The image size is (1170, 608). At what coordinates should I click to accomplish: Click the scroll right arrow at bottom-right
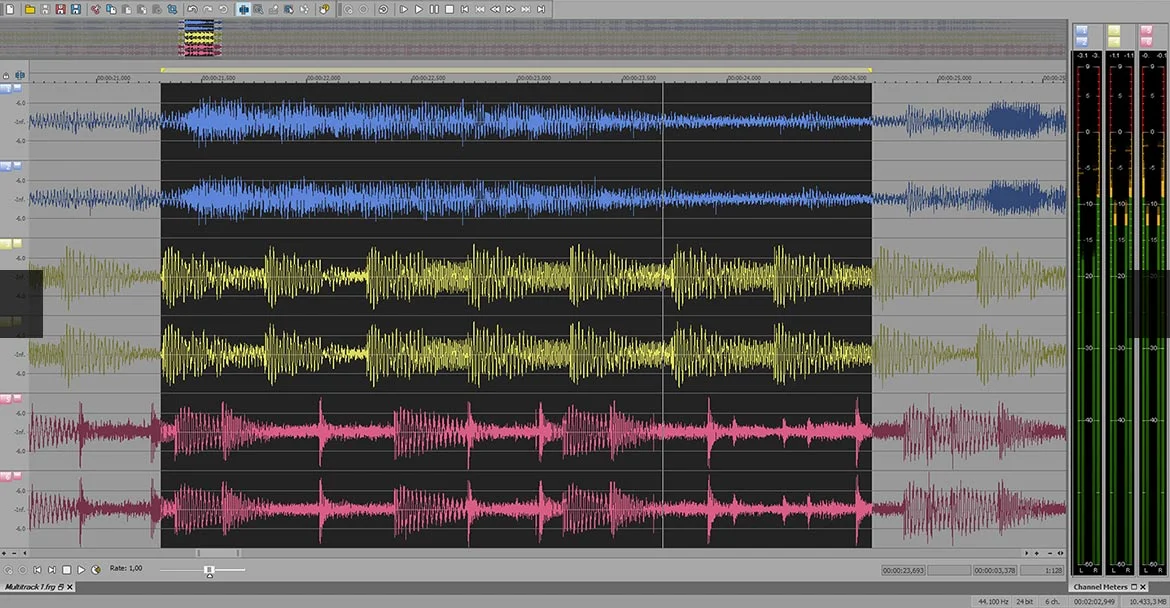1026,554
